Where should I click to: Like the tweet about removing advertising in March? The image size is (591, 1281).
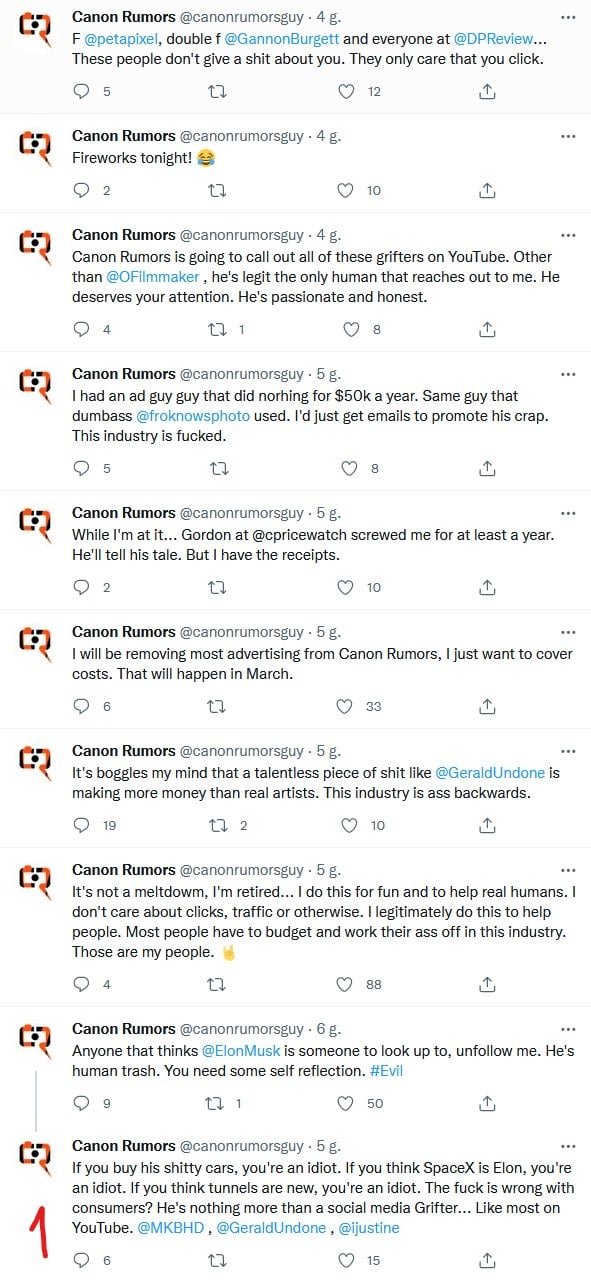pyautogui.click(x=346, y=706)
